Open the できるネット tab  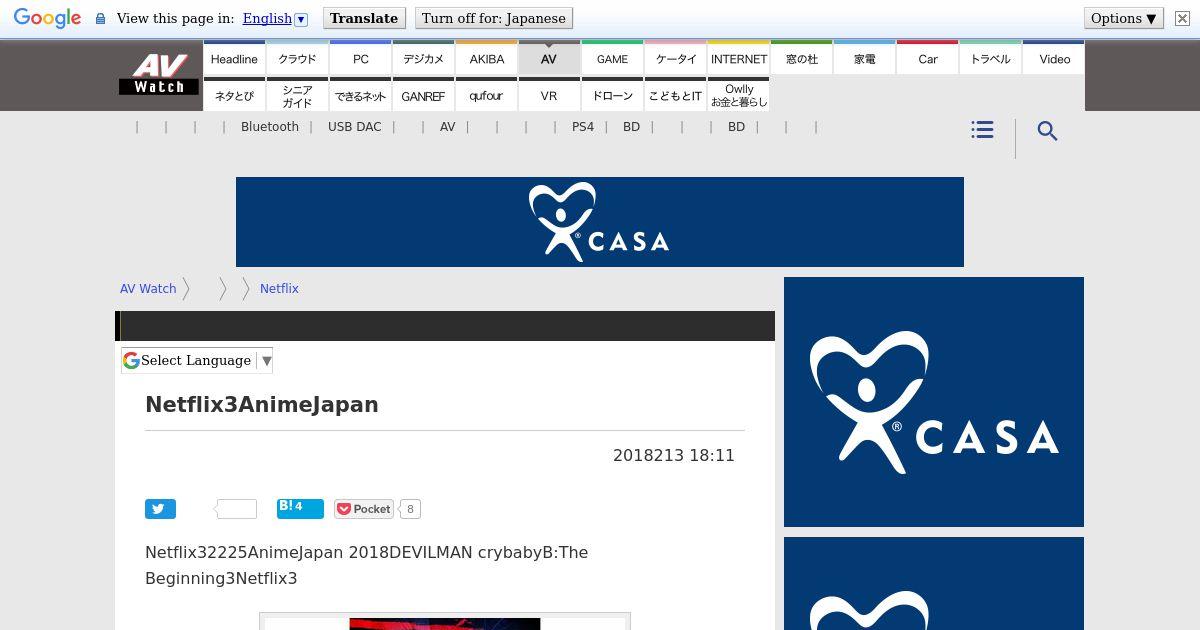(360, 95)
